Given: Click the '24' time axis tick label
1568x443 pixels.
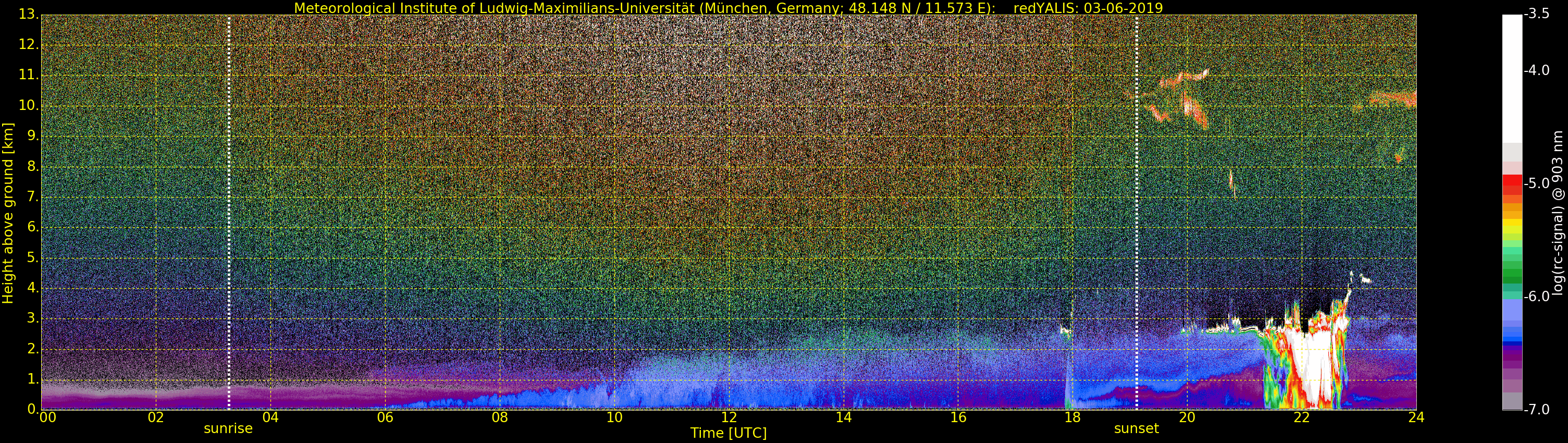Looking at the screenshot, I should coord(1416,417).
